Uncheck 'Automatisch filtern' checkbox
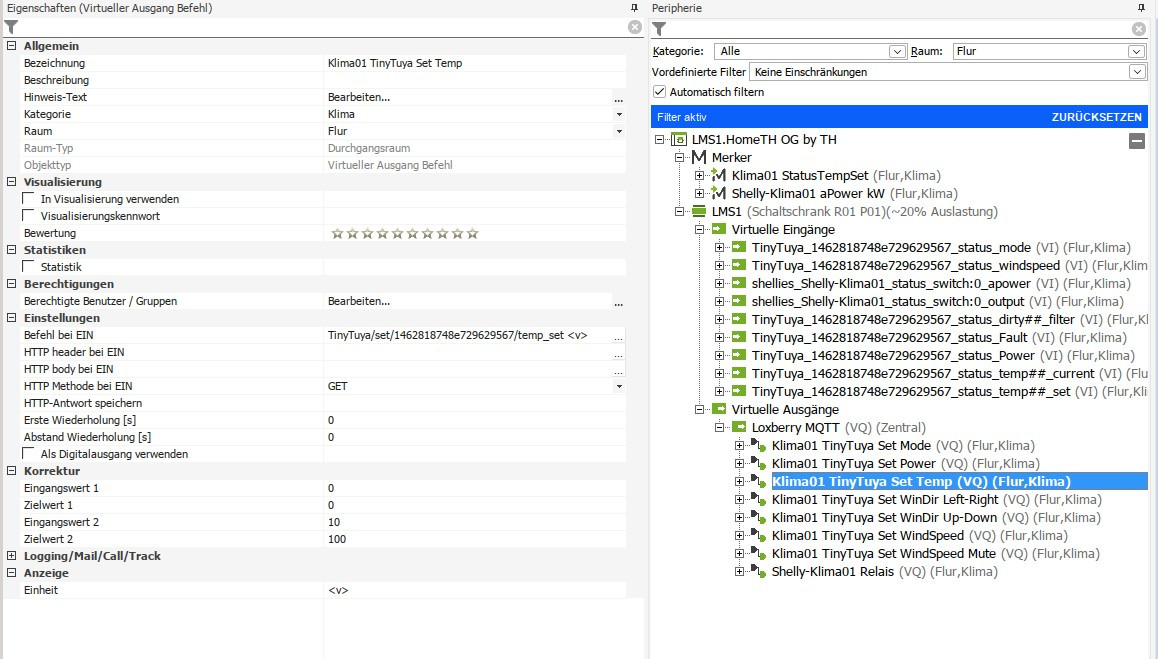1158x659 pixels. tap(659, 92)
